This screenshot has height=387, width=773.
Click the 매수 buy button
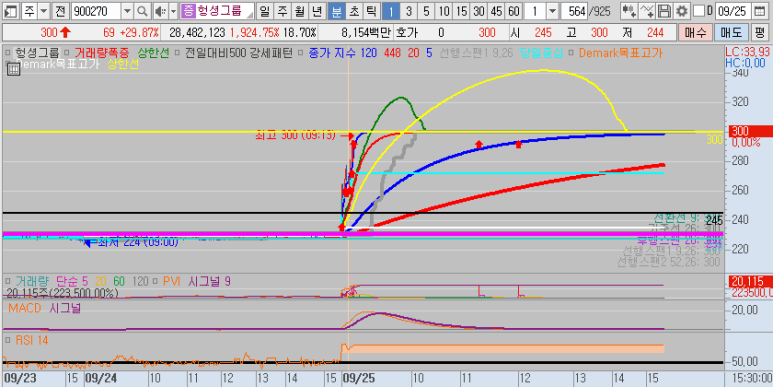[x=695, y=33]
